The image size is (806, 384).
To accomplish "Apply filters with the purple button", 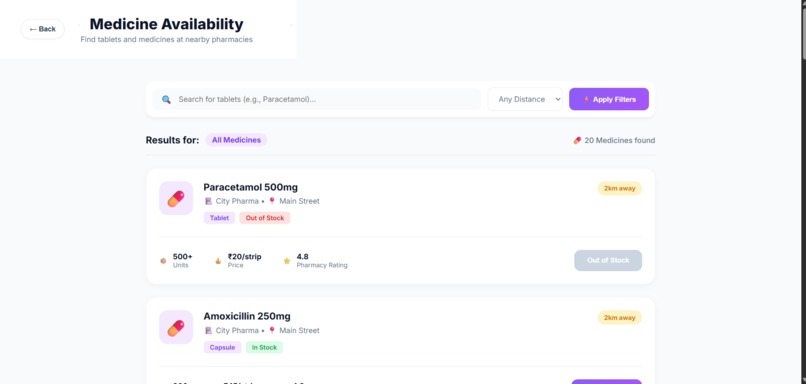I will click(609, 99).
